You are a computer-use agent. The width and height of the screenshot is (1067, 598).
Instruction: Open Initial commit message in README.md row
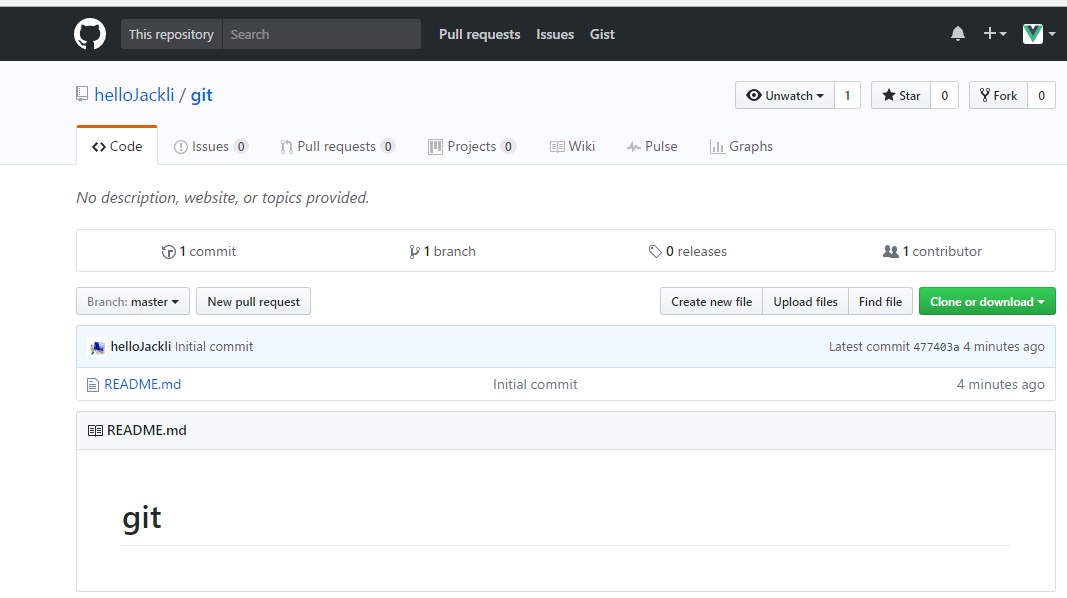point(535,384)
